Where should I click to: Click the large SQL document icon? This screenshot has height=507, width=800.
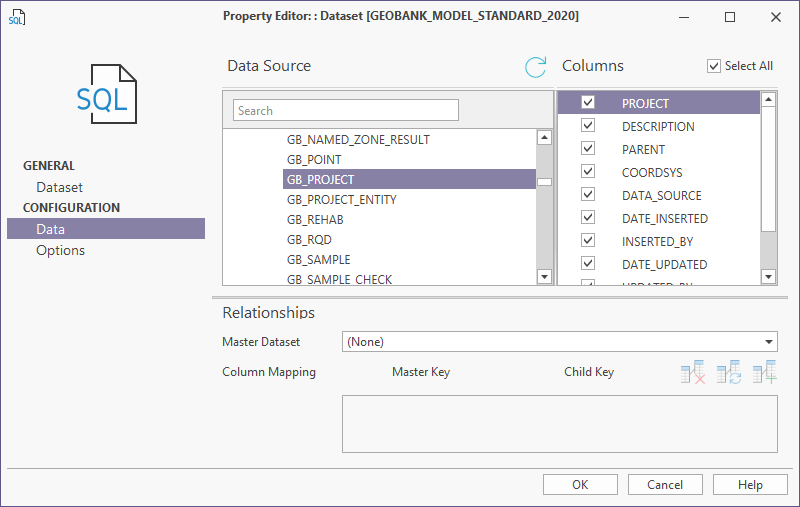coord(106,93)
